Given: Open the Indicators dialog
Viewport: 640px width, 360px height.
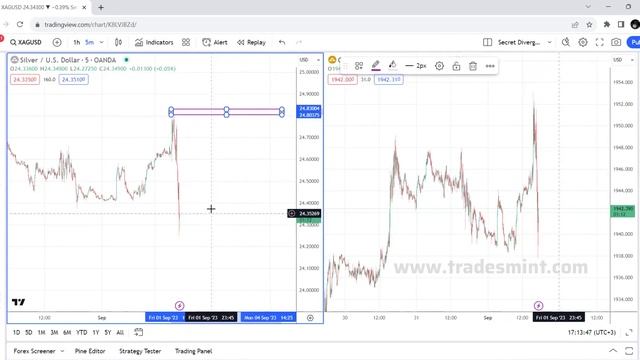Looking at the screenshot, I should pos(154,42).
